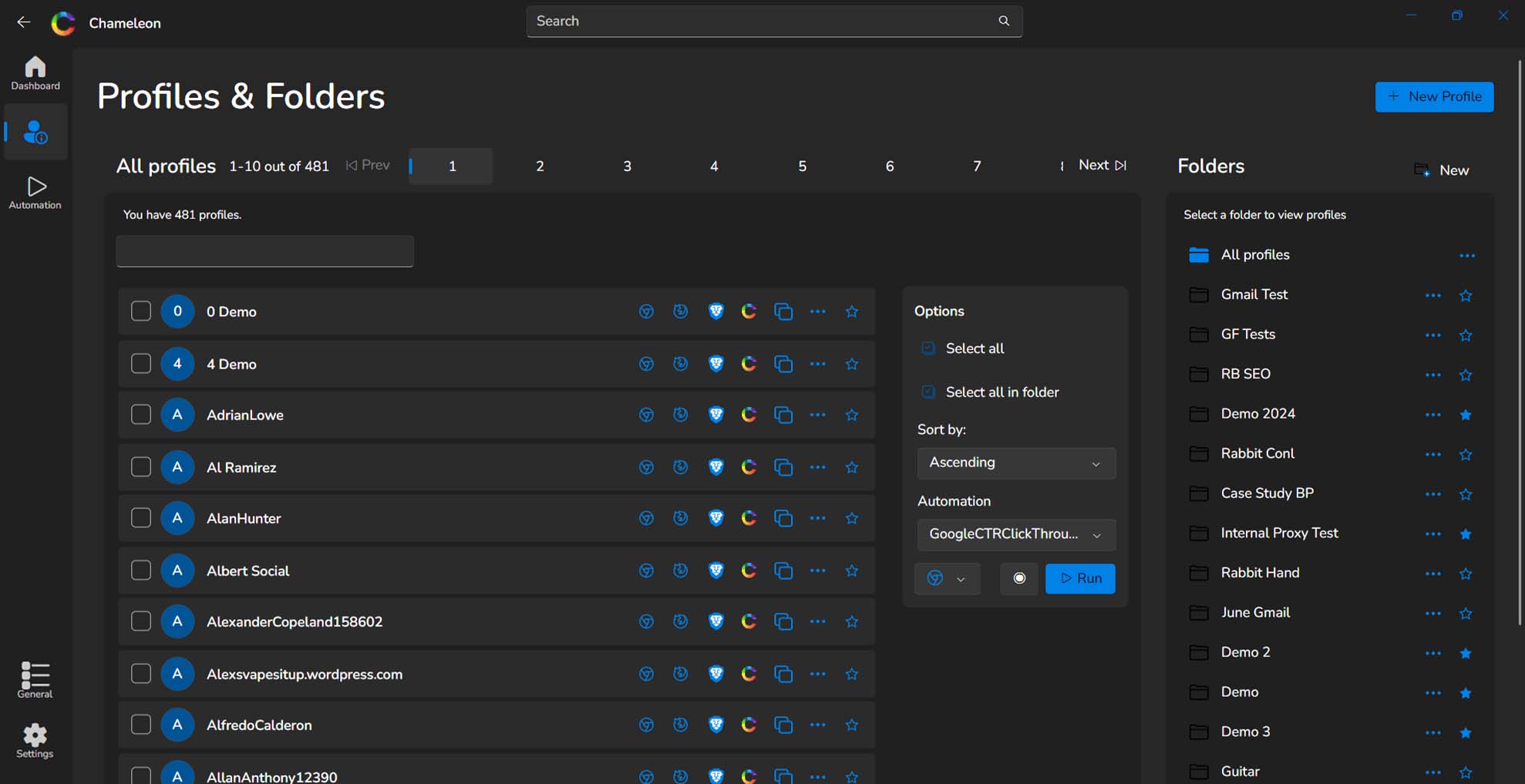This screenshot has height=784, width=1525.
Task: Star the 4 Demo profile
Action: [x=852, y=364]
